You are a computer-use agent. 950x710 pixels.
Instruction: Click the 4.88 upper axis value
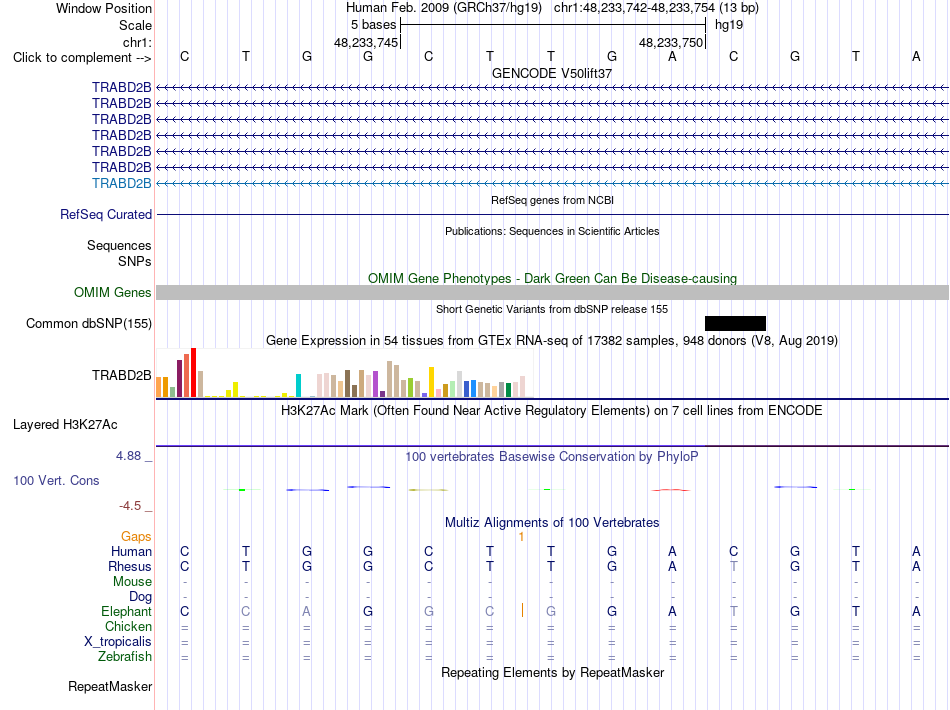point(128,456)
